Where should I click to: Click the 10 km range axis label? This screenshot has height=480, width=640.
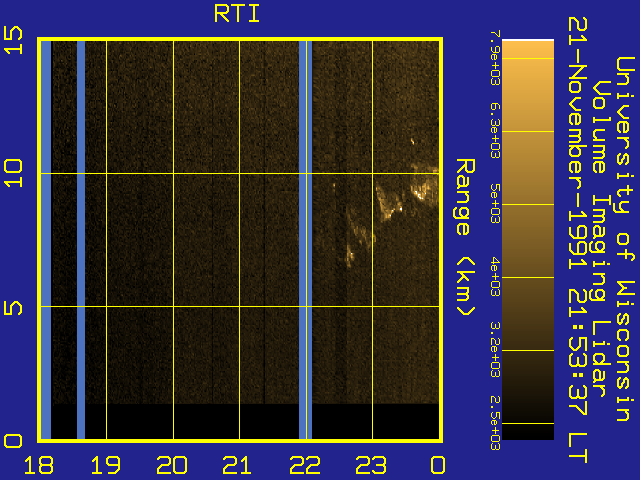pyautogui.click(x=13, y=173)
